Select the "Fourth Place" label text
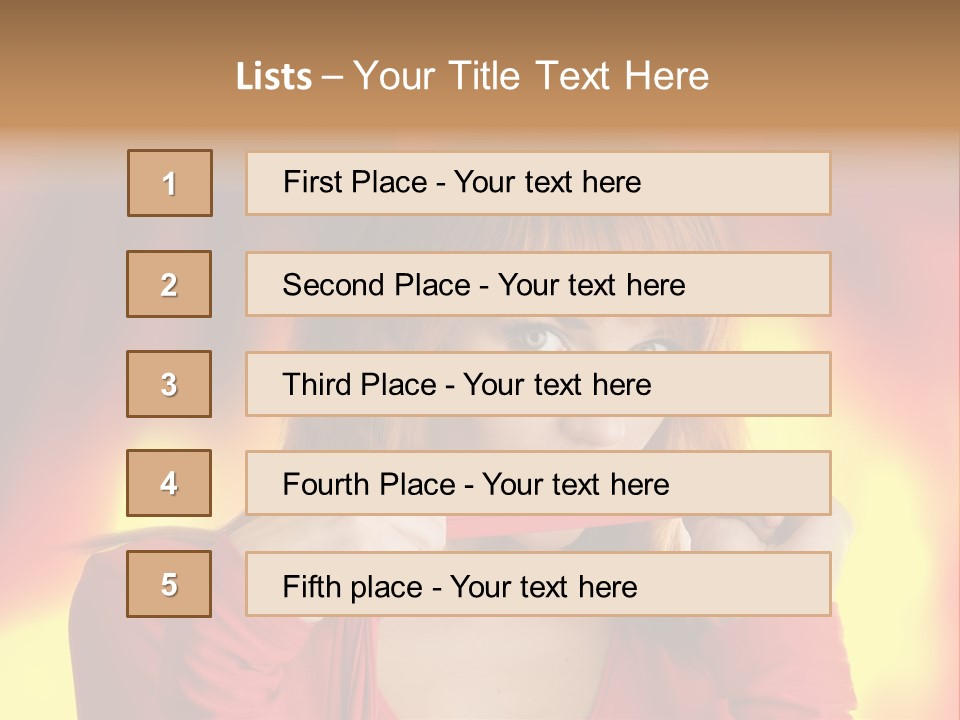 pyautogui.click(x=369, y=485)
